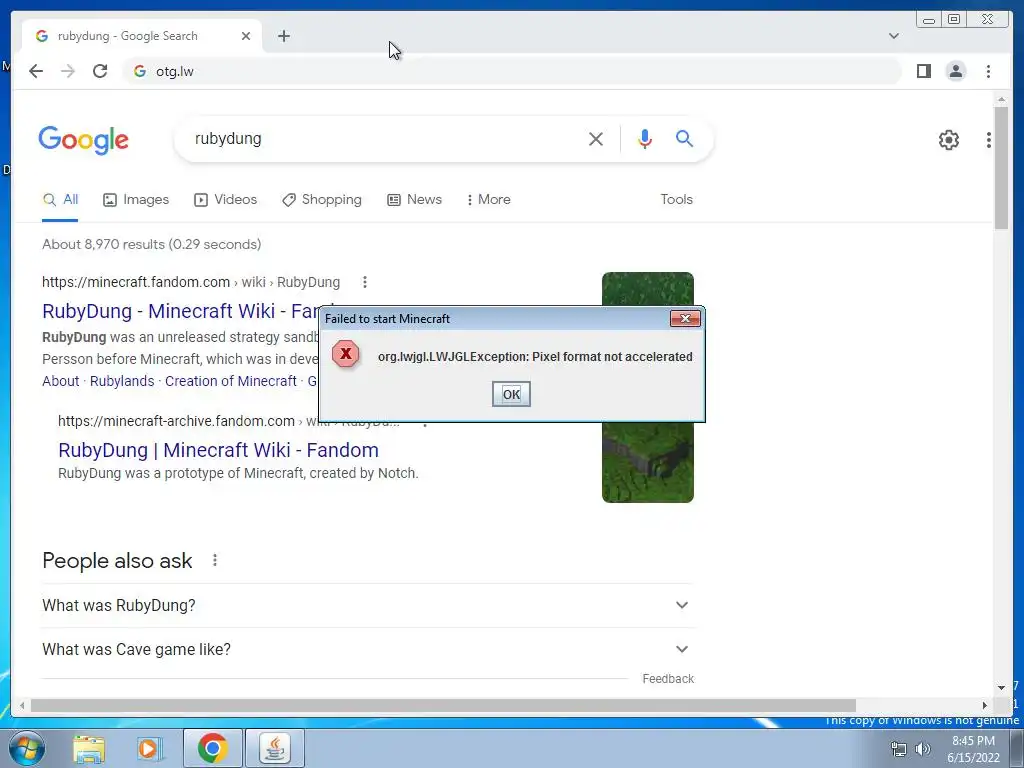Reload the page with the refresh icon
This screenshot has height=768, width=1024.
pyautogui.click(x=100, y=71)
